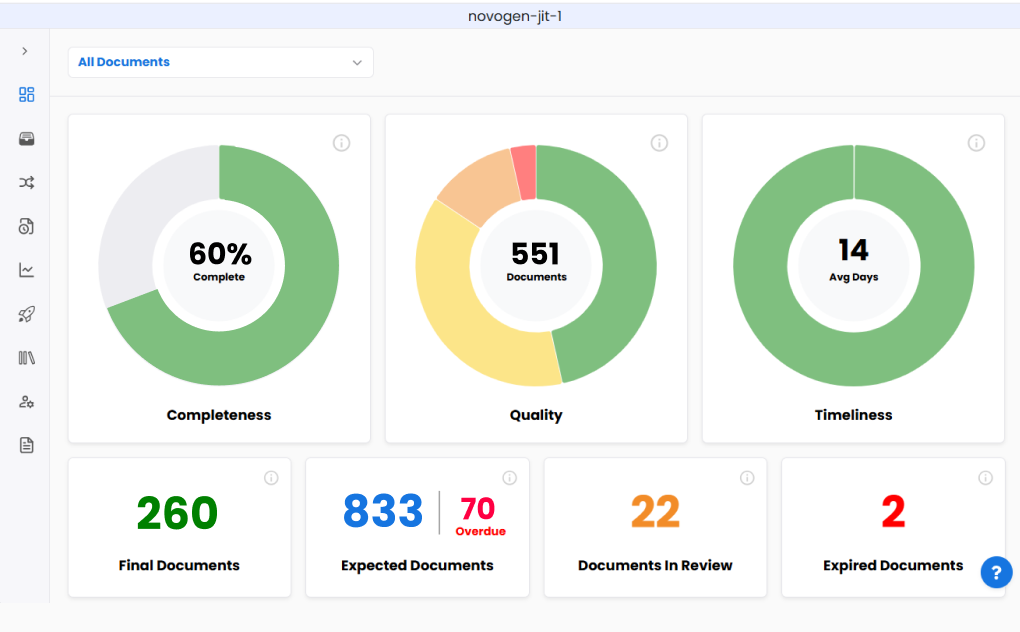This screenshot has width=1020, height=632.
Task: Click the Expired Documents label
Action: pos(893,566)
